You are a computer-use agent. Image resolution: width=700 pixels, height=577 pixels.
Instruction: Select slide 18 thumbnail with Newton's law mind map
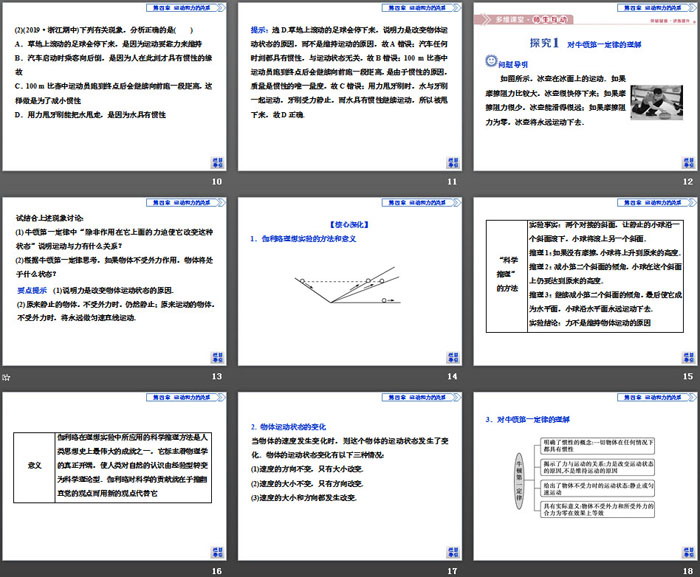(585, 476)
